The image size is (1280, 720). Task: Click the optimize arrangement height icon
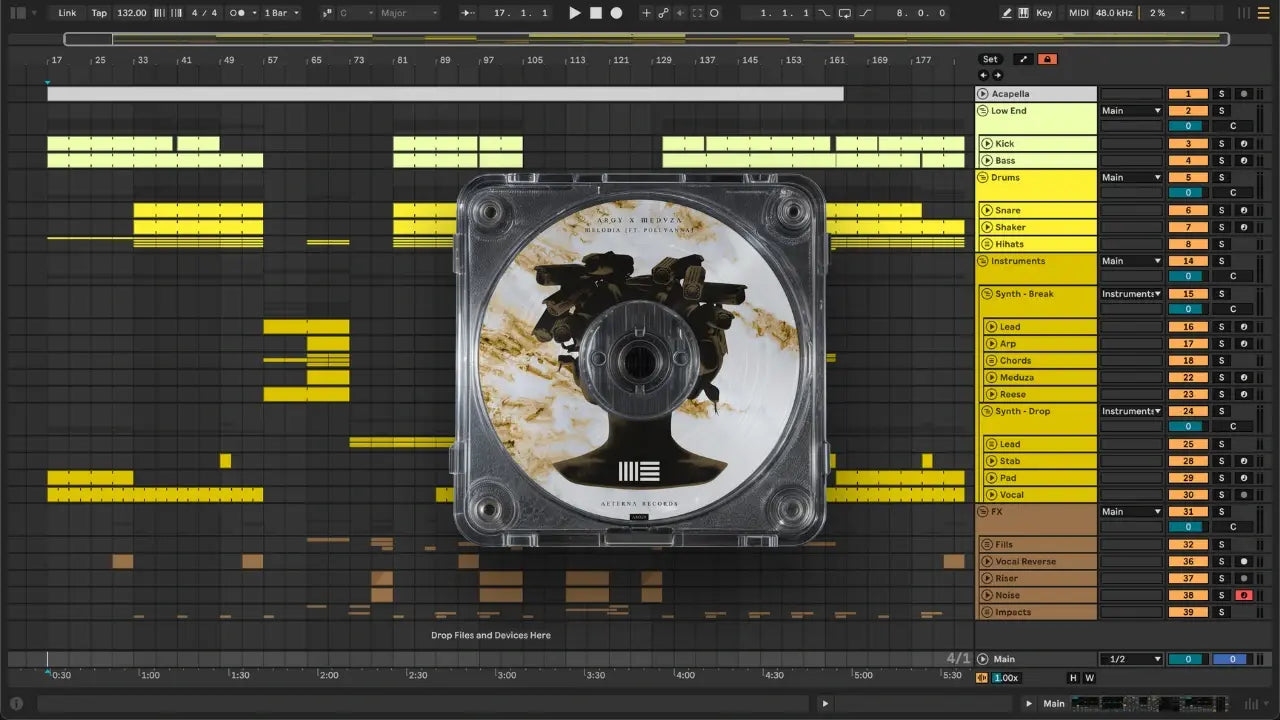click(1023, 59)
